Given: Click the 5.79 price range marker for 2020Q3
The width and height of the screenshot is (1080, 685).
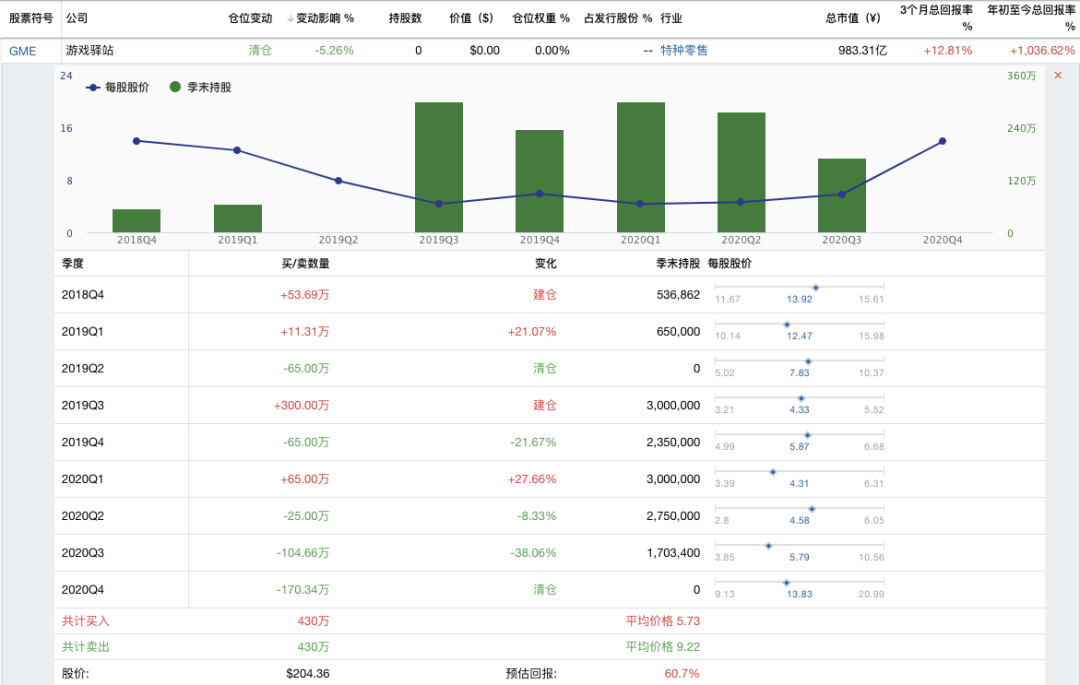Looking at the screenshot, I should tap(768, 546).
